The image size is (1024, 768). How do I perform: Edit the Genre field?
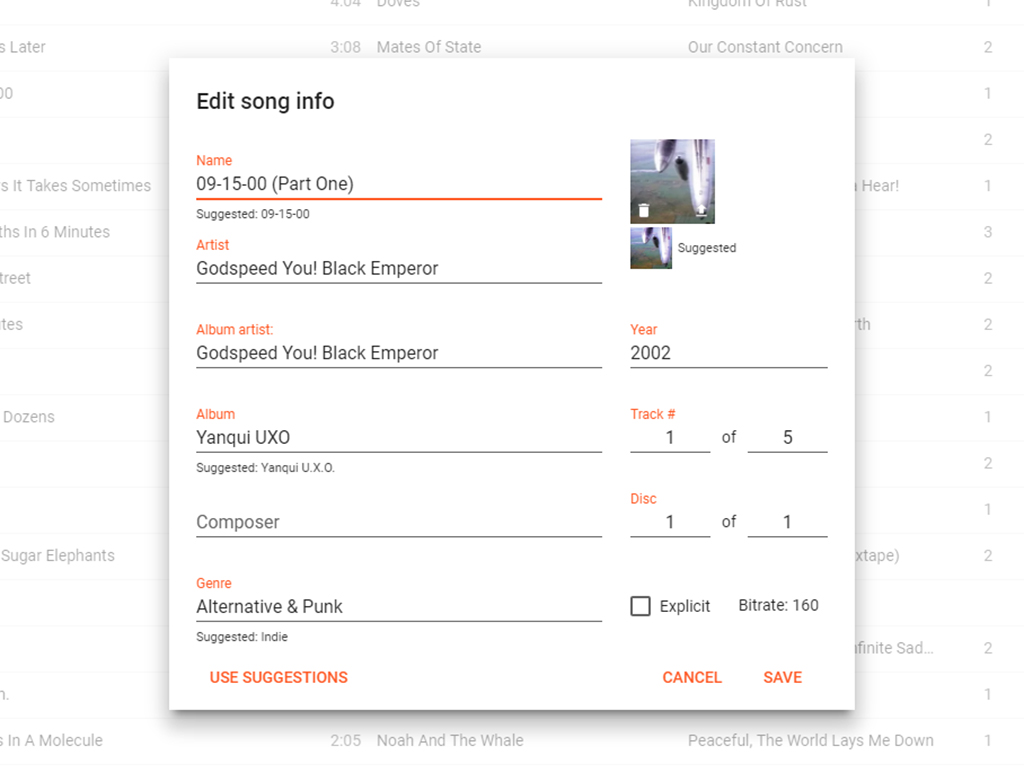[398, 606]
